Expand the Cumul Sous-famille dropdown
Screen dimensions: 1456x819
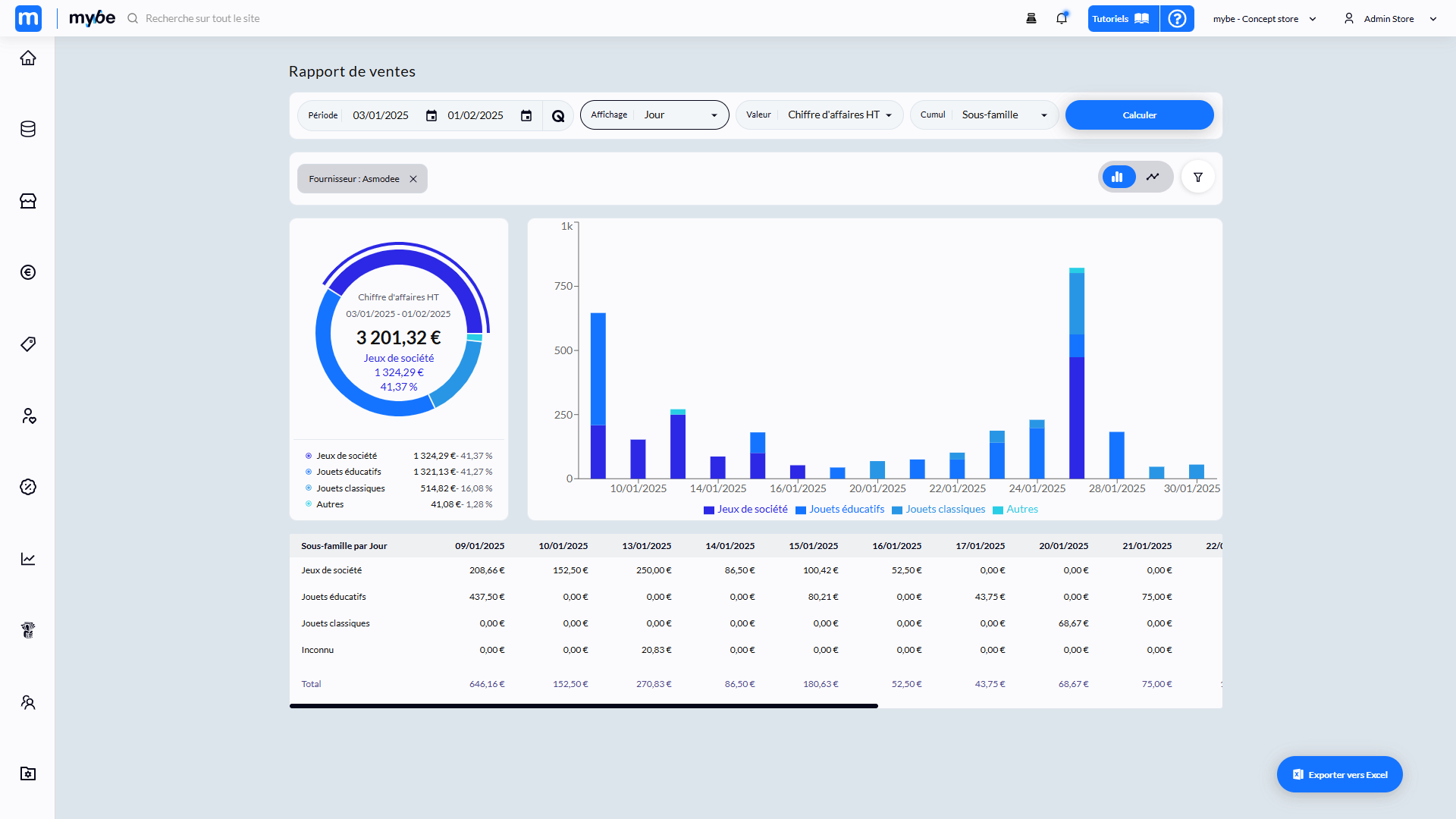tap(1003, 115)
